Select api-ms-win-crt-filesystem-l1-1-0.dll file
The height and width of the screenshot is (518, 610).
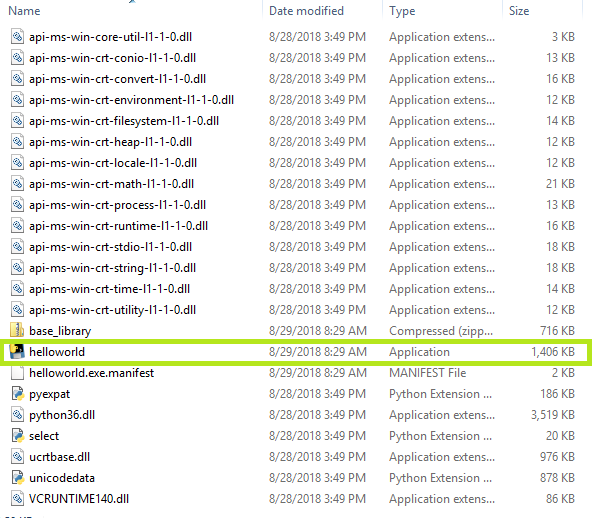coord(124,121)
